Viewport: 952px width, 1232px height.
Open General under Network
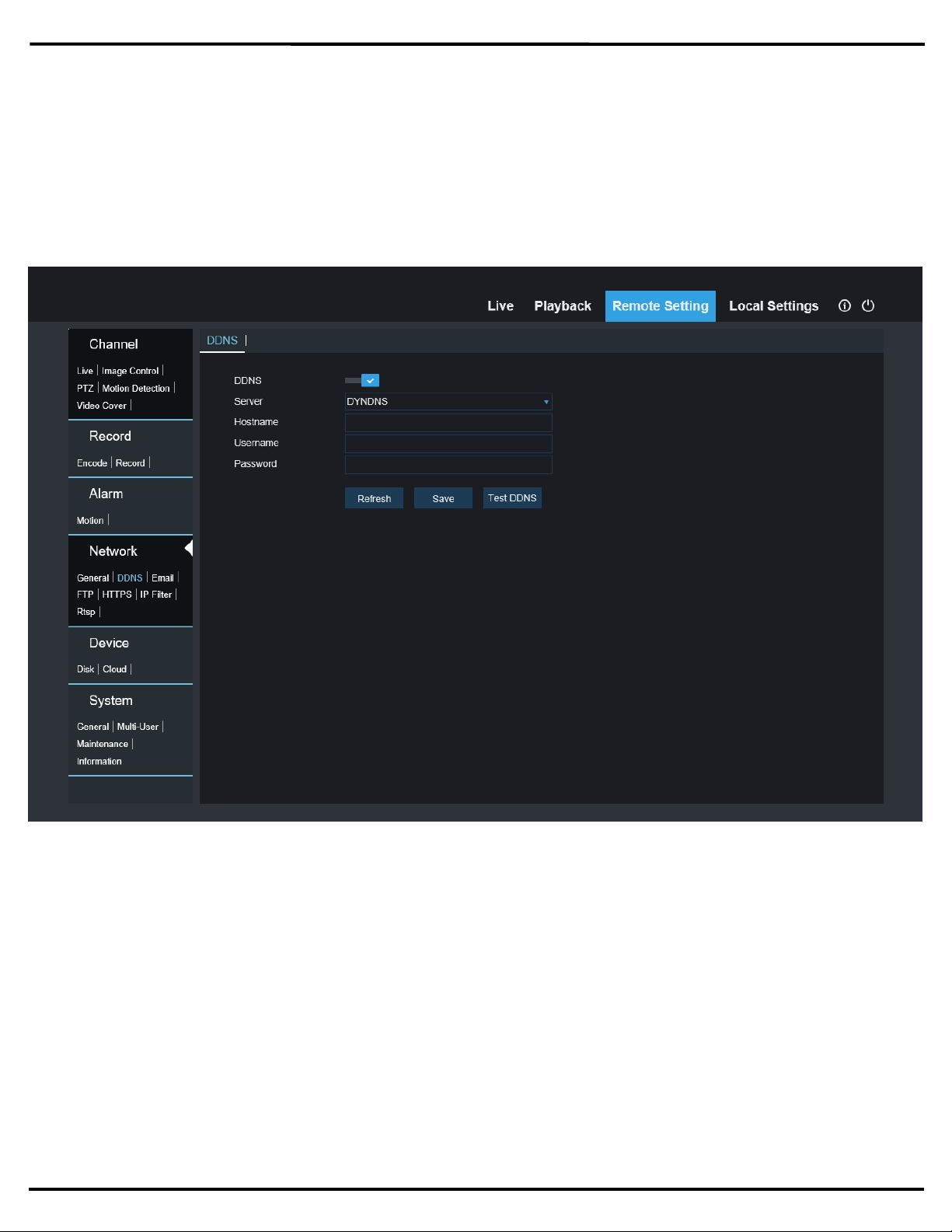92,578
